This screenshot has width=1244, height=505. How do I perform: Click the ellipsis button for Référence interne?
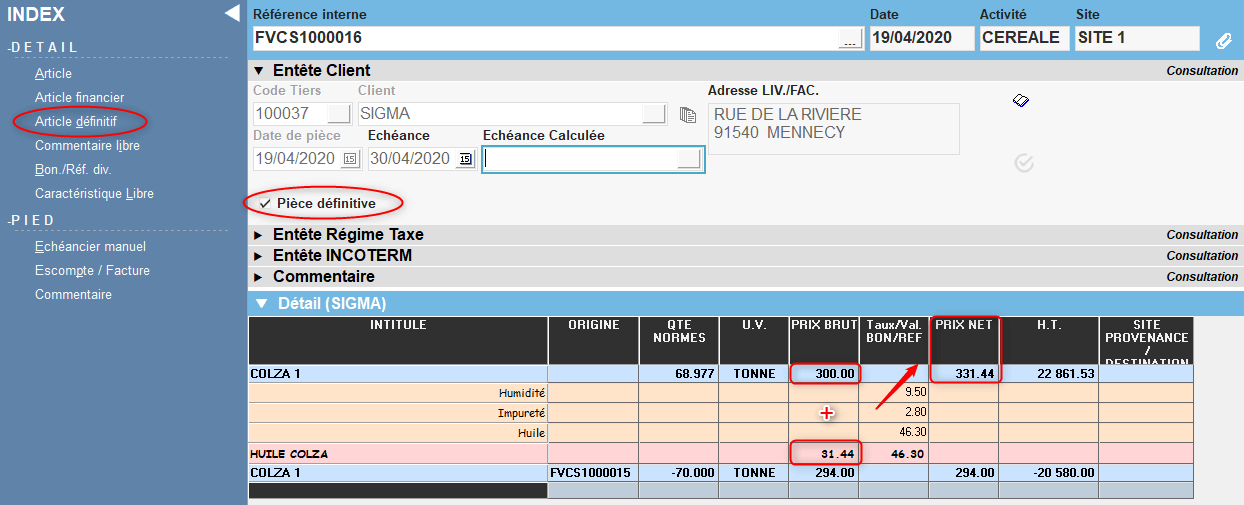(850, 39)
